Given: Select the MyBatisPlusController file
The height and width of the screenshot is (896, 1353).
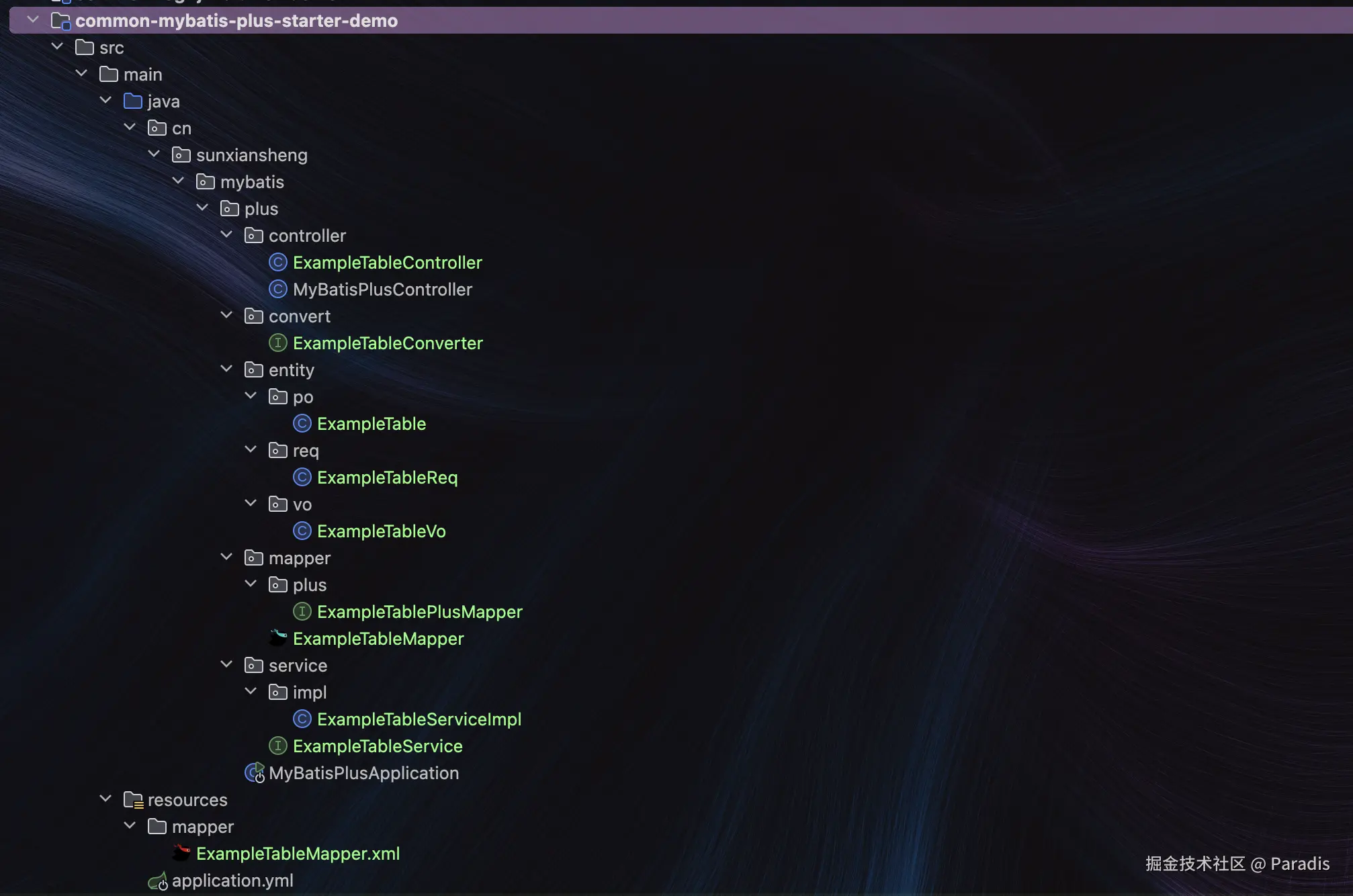Looking at the screenshot, I should 382,289.
